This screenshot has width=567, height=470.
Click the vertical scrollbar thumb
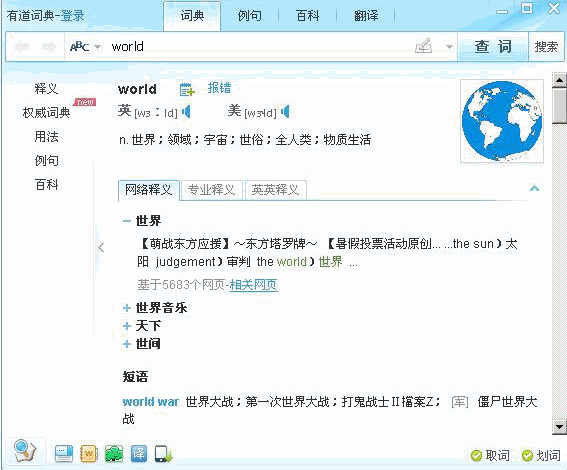pos(559,106)
